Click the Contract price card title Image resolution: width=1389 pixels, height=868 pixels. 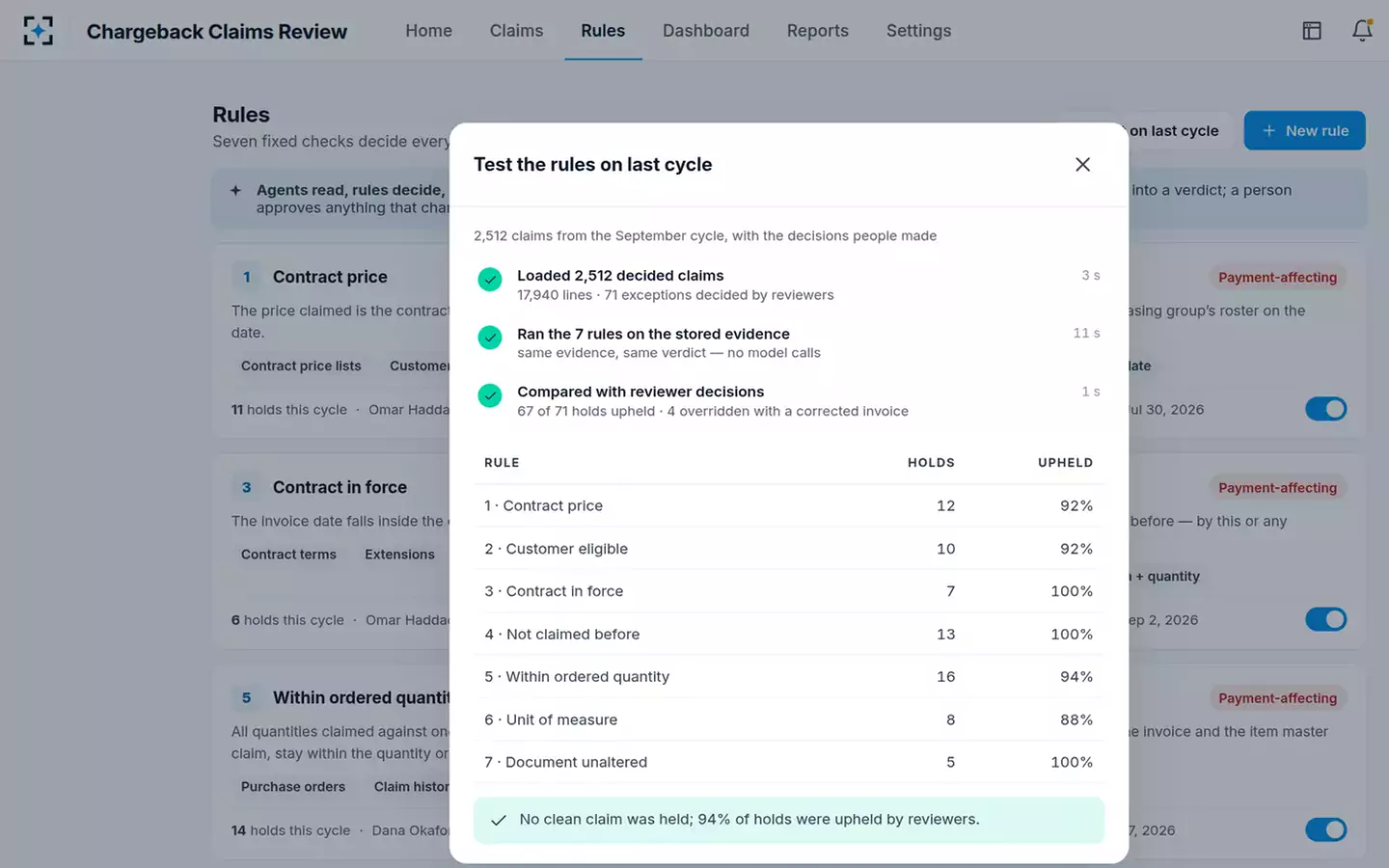pos(330,277)
